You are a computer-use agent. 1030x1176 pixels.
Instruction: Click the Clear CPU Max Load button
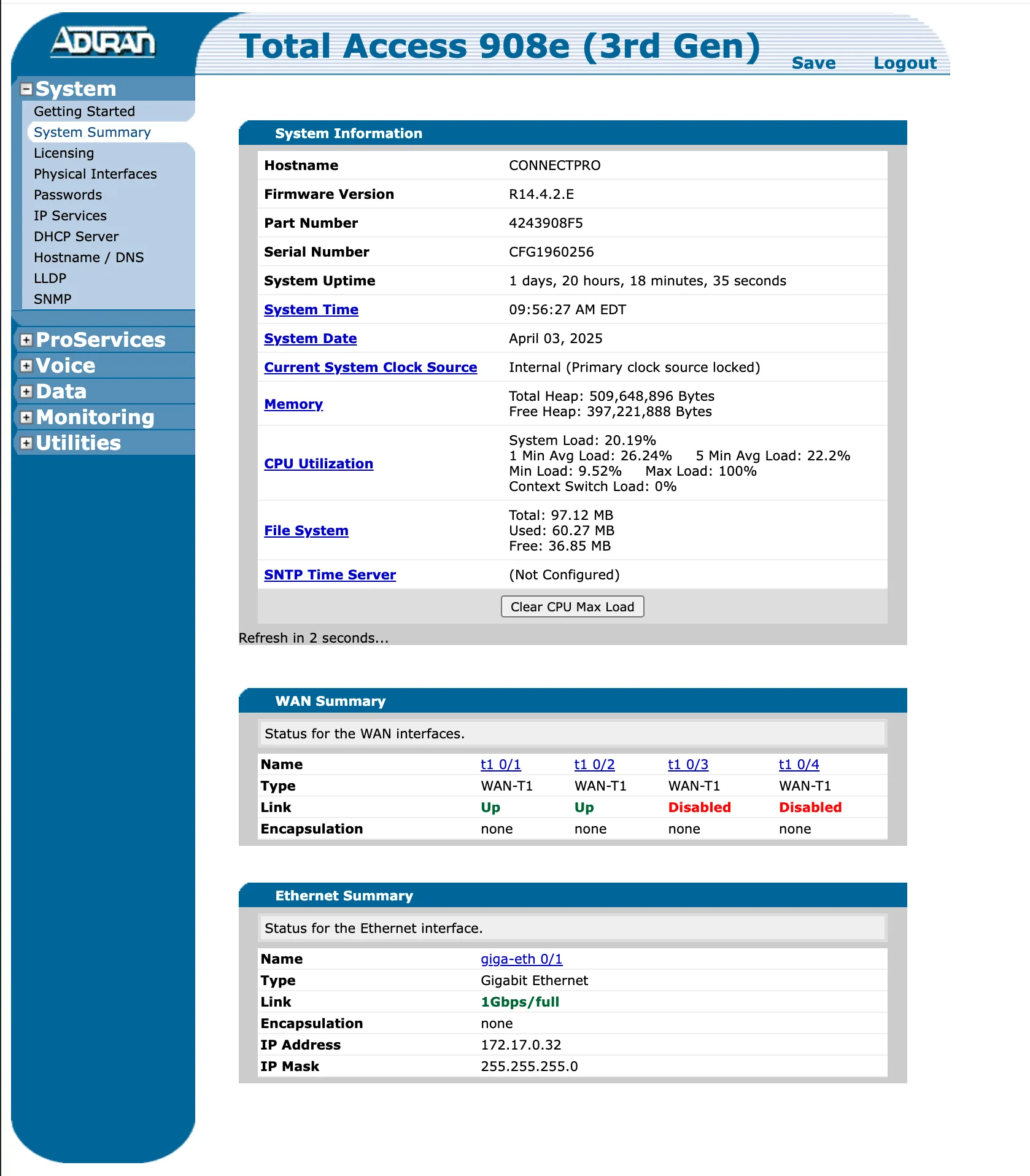pos(572,607)
